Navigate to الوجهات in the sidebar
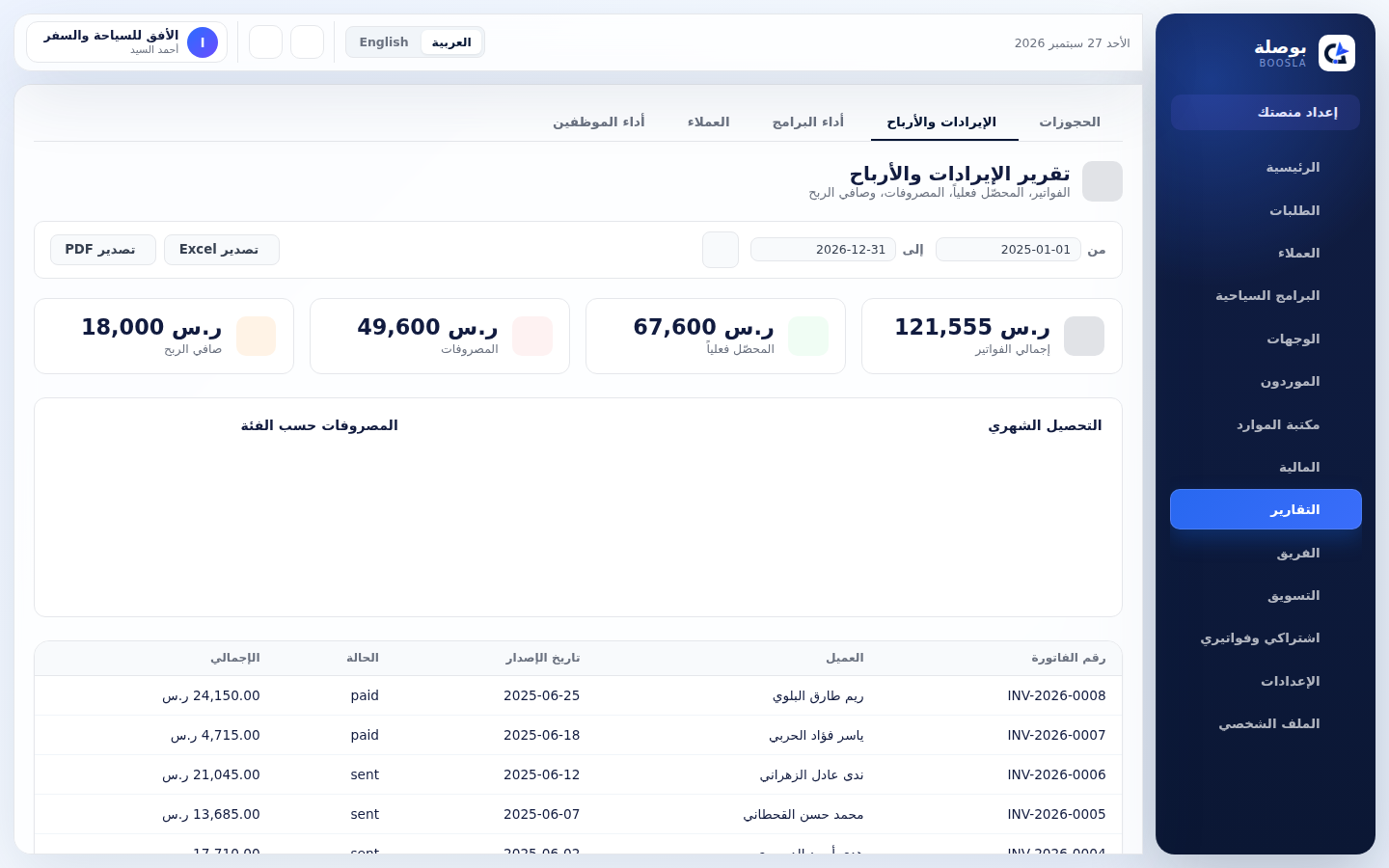This screenshot has height=868, width=1389. coord(1266,339)
